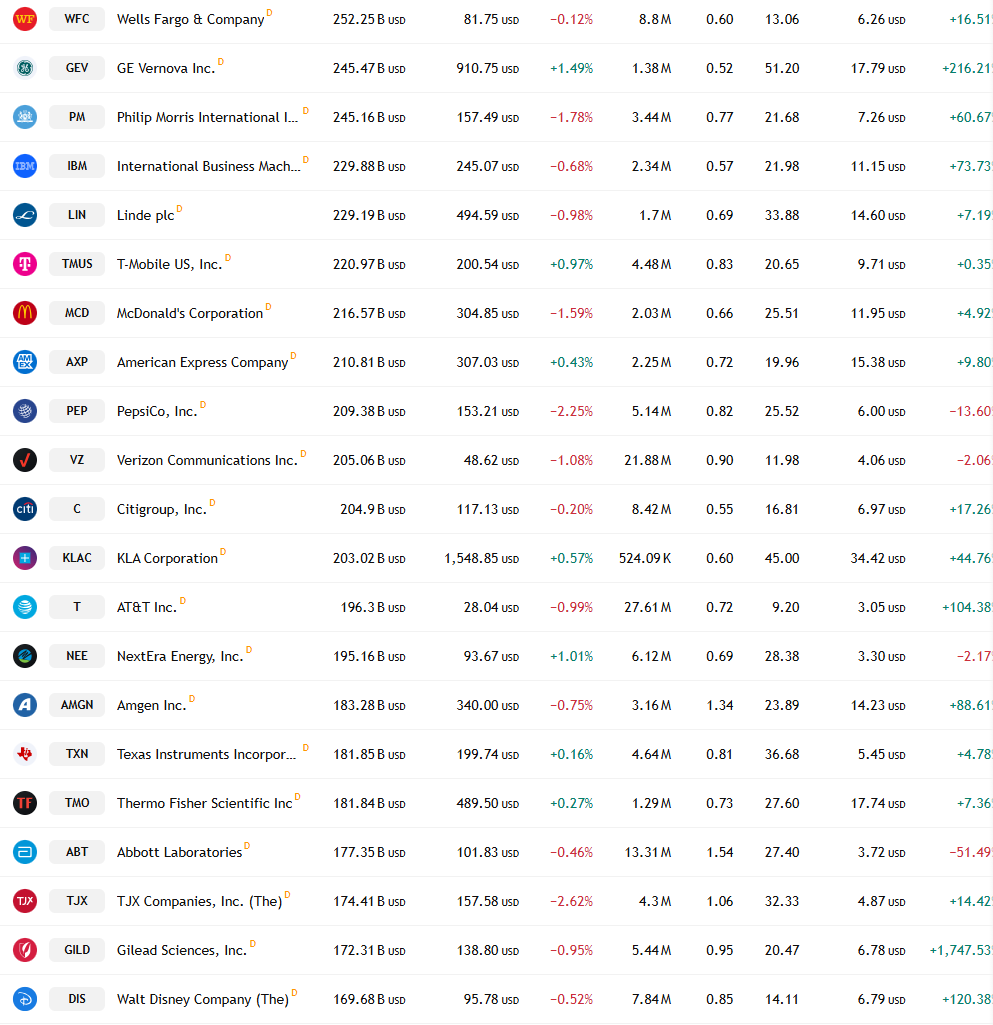Open the AXP ticker badge
Viewport: 993px width, 1025px height.
(x=76, y=362)
